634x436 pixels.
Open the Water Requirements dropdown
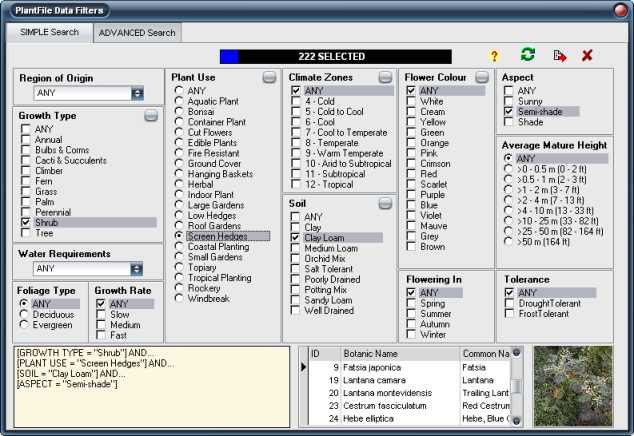point(137,268)
